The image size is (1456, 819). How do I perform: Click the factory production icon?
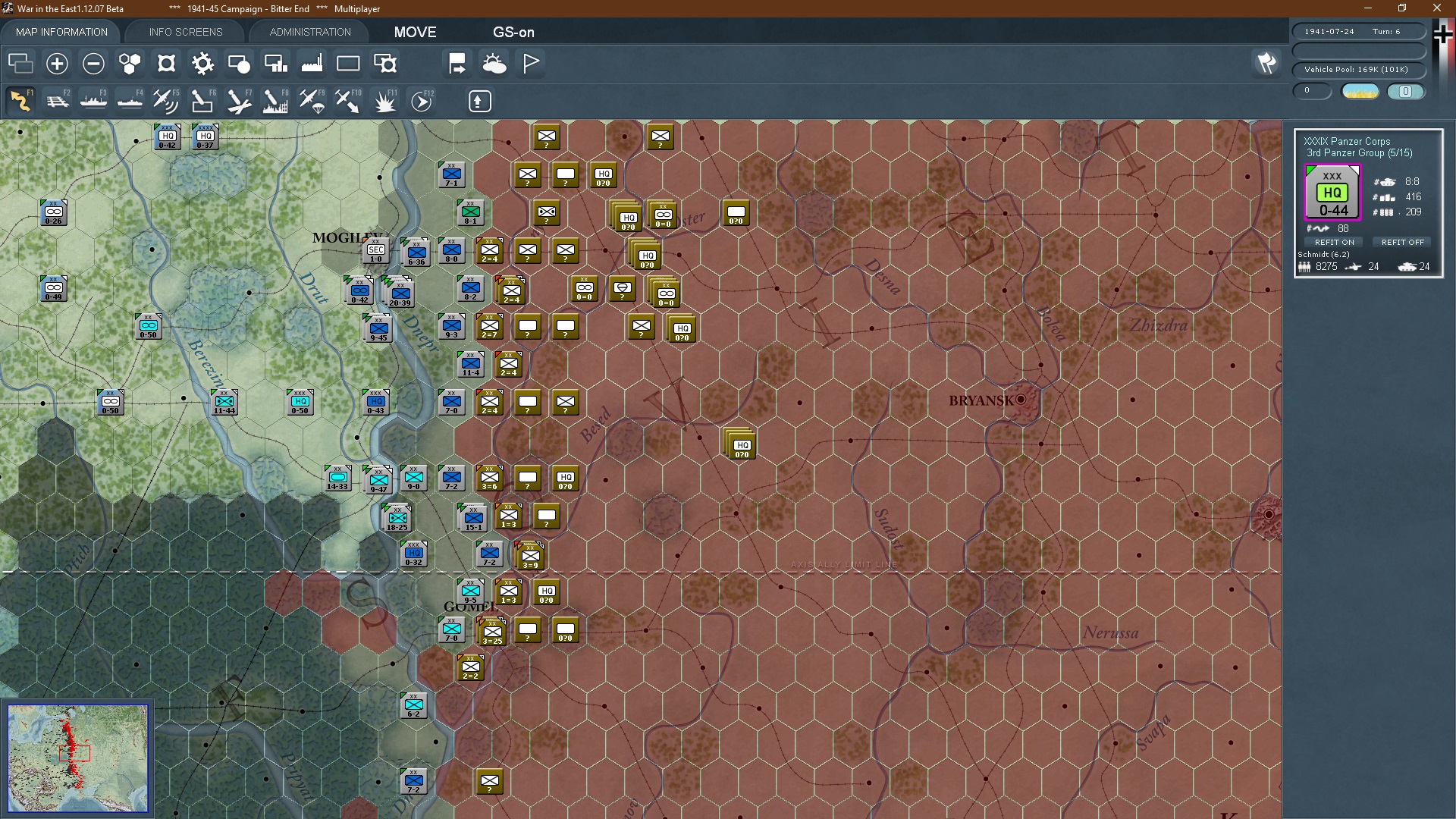312,64
